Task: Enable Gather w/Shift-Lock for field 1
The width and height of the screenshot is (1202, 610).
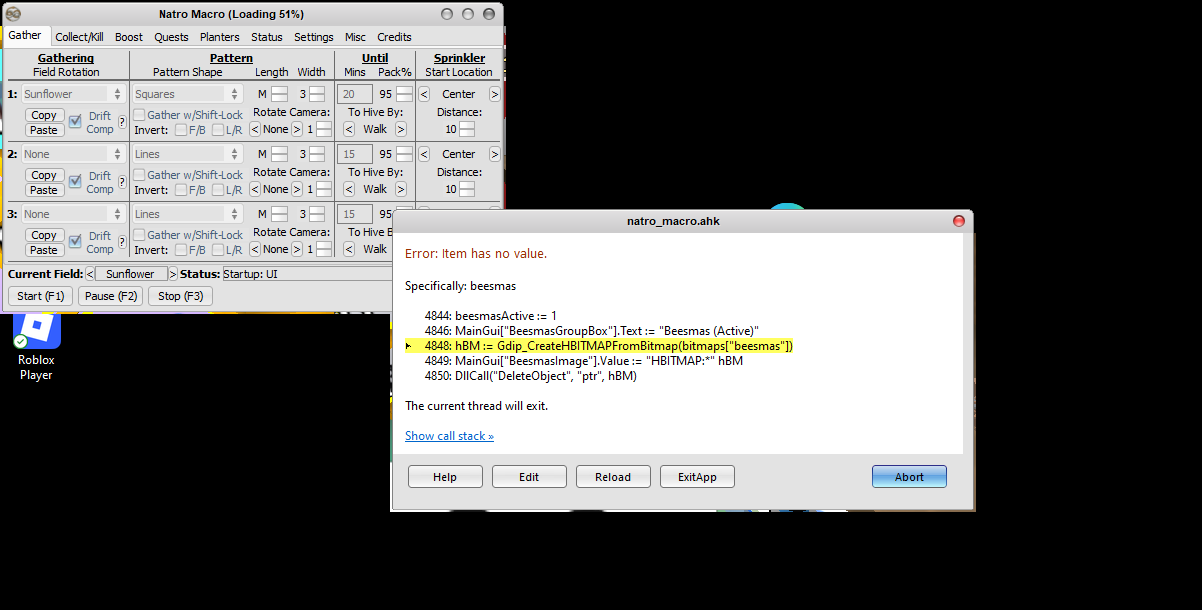Action: (x=140, y=114)
